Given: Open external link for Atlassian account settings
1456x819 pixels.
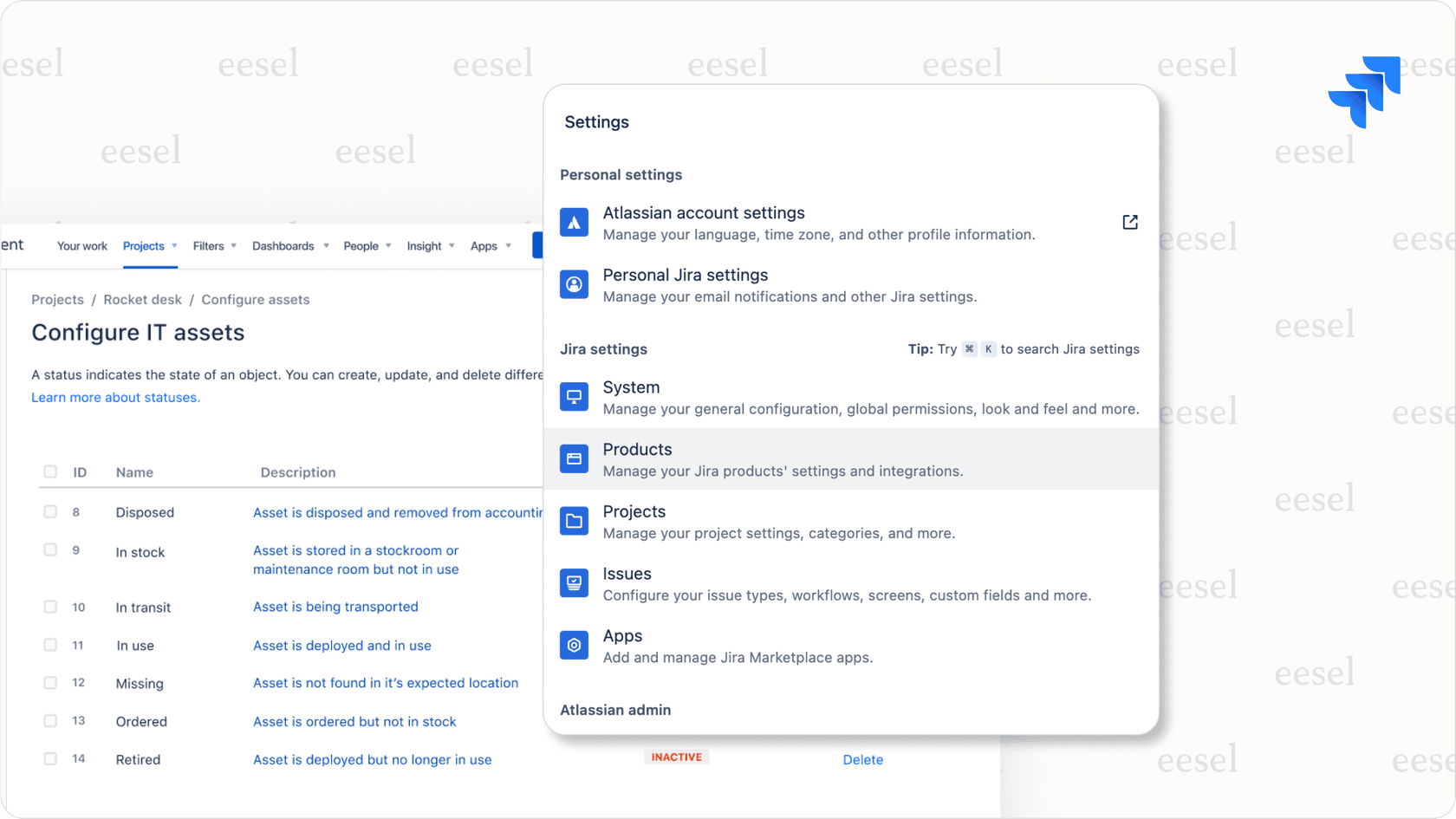Looking at the screenshot, I should (x=1130, y=222).
